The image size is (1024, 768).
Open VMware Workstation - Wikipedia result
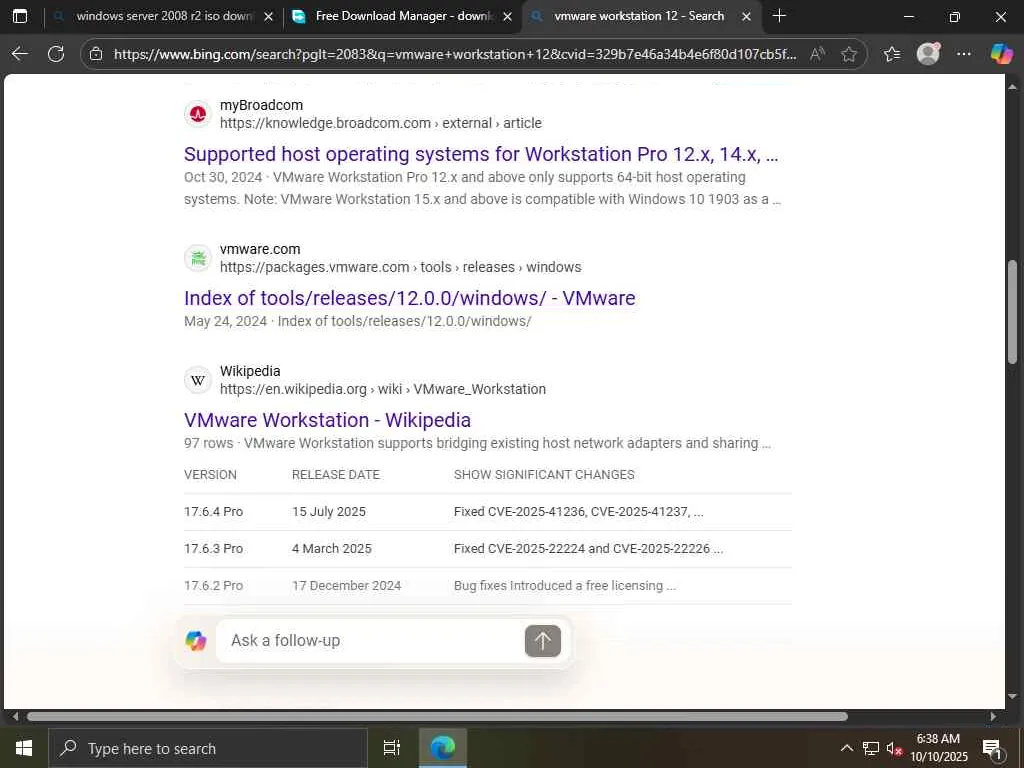tap(327, 420)
